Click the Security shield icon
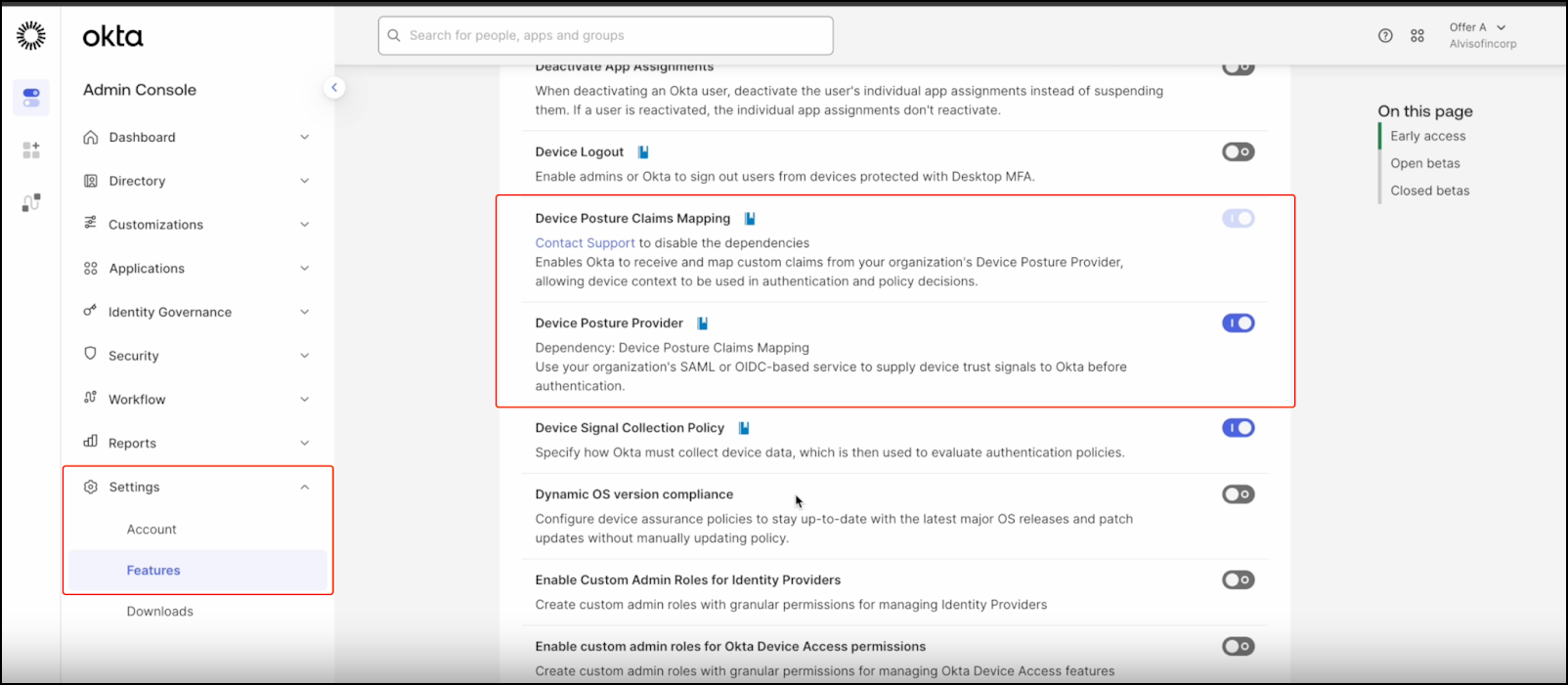This screenshot has height=685, width=1568. (91, 354)
